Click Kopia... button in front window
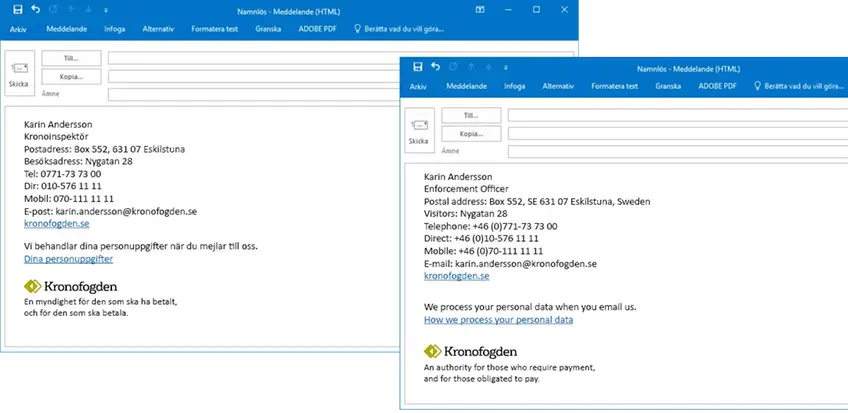 pyautogui.click(x=472, y=134)
